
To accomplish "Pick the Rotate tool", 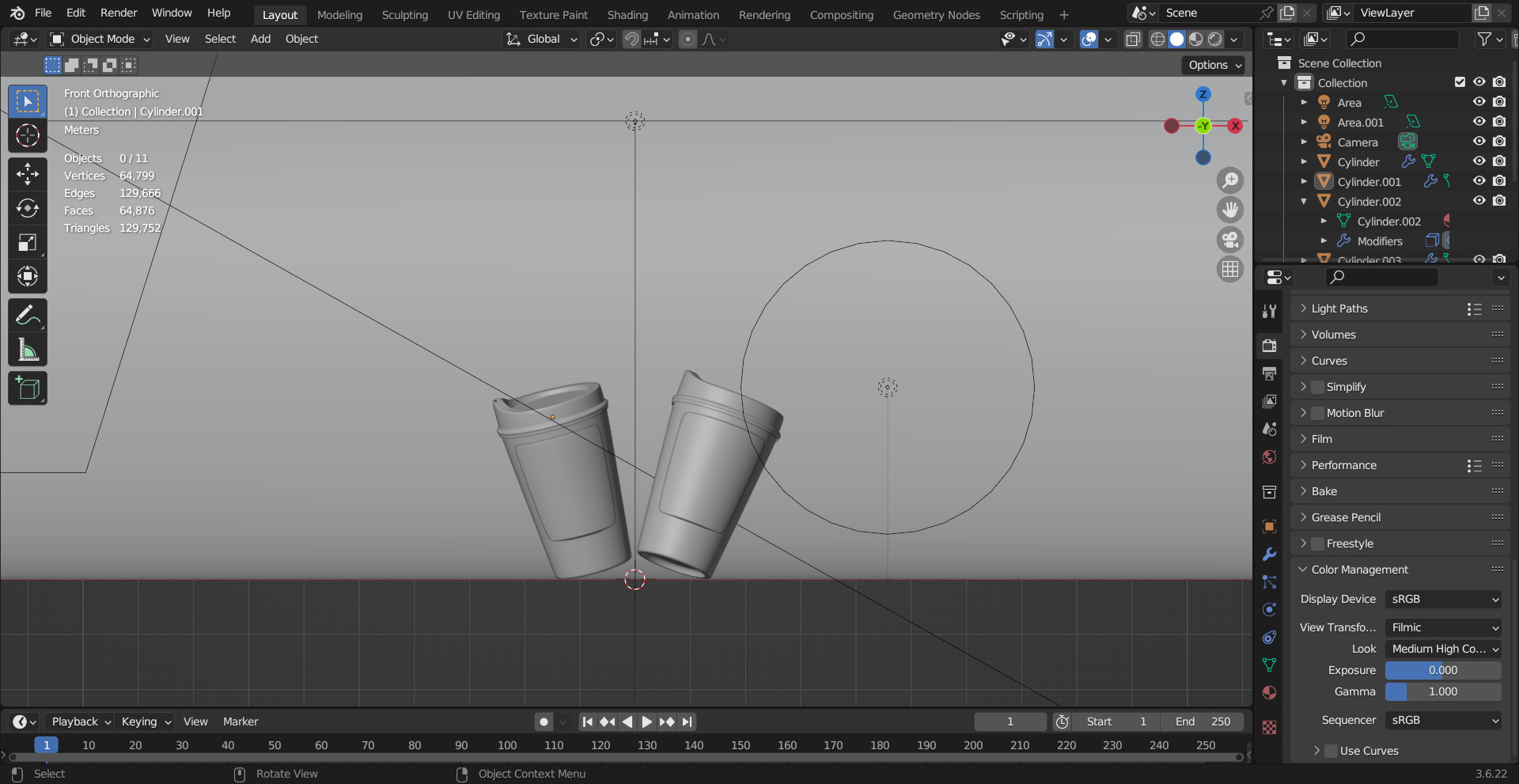I will click(x=28, y=208).
